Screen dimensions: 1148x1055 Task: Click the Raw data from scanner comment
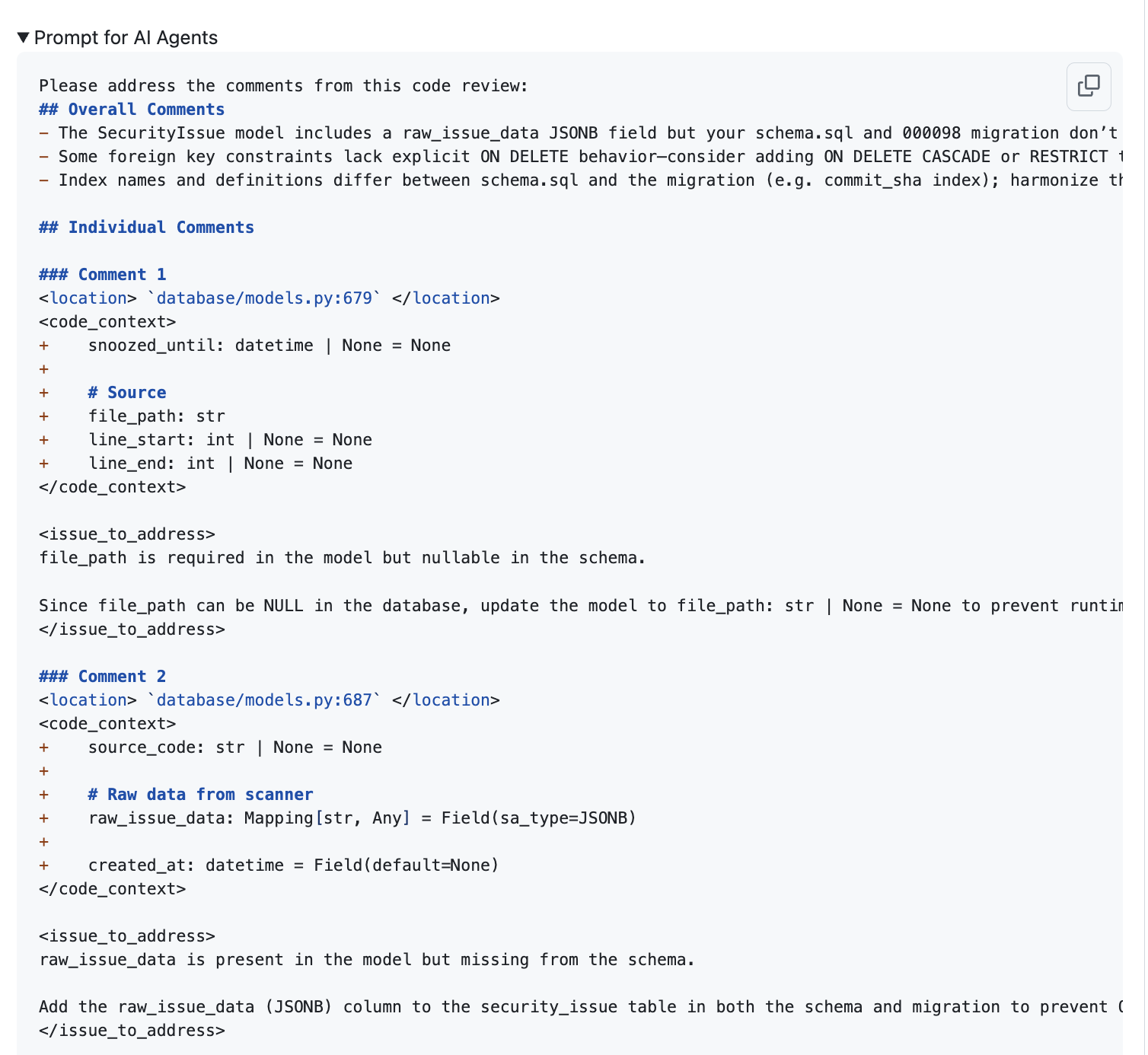click(x=200, y=794)
